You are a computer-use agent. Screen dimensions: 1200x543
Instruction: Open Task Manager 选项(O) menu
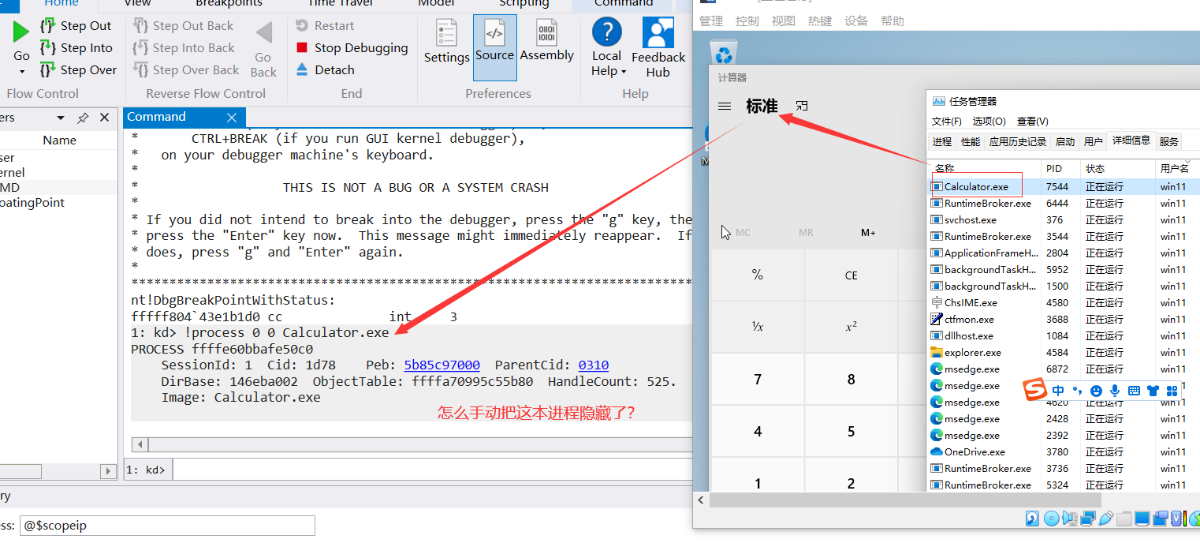pyautogui.click(x=989, y=121)
